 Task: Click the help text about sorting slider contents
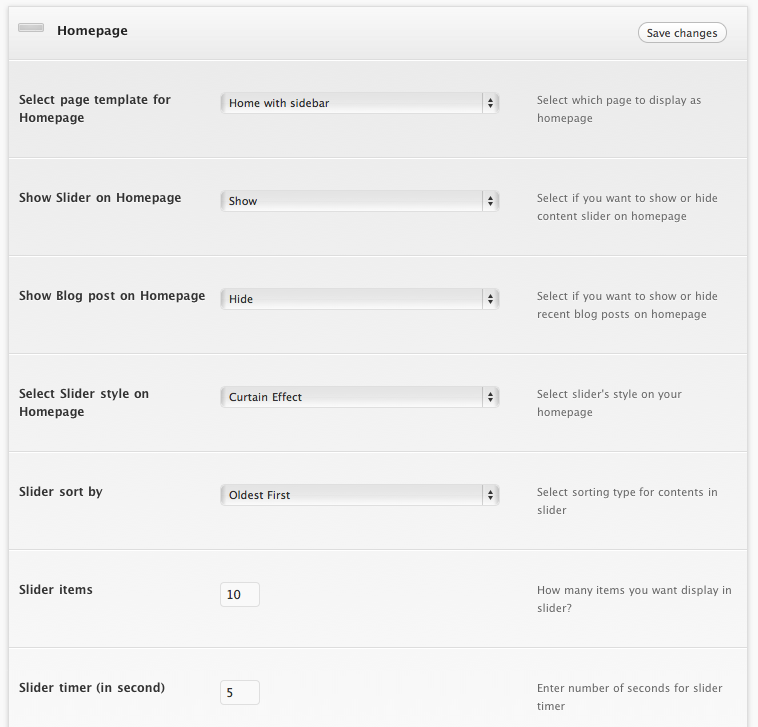627,501
